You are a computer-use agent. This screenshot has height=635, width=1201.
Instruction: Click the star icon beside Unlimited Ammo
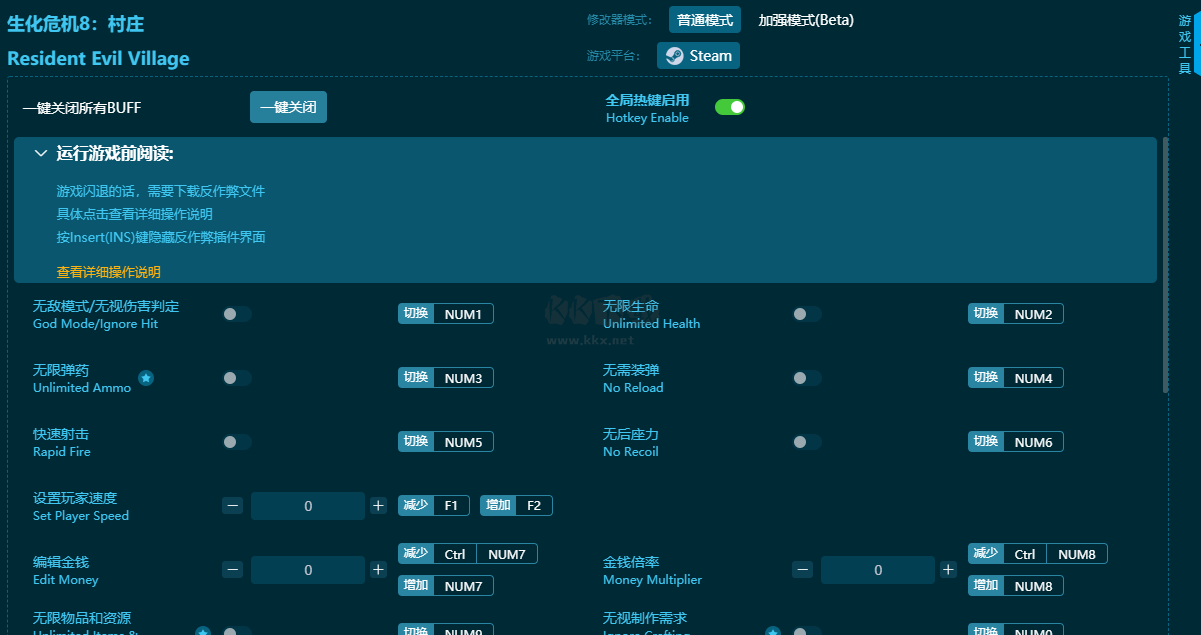coord(146,378)
